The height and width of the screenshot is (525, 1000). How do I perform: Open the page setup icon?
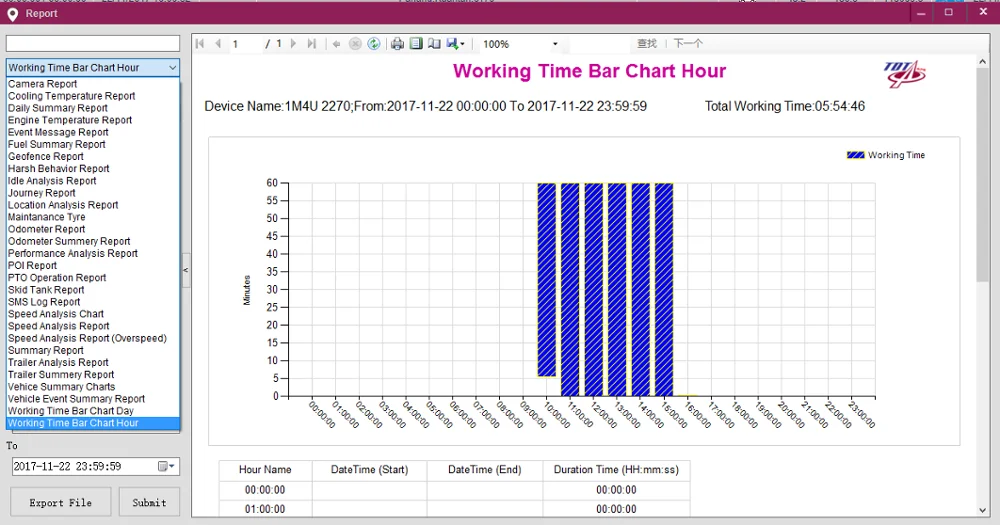[434, 44]
